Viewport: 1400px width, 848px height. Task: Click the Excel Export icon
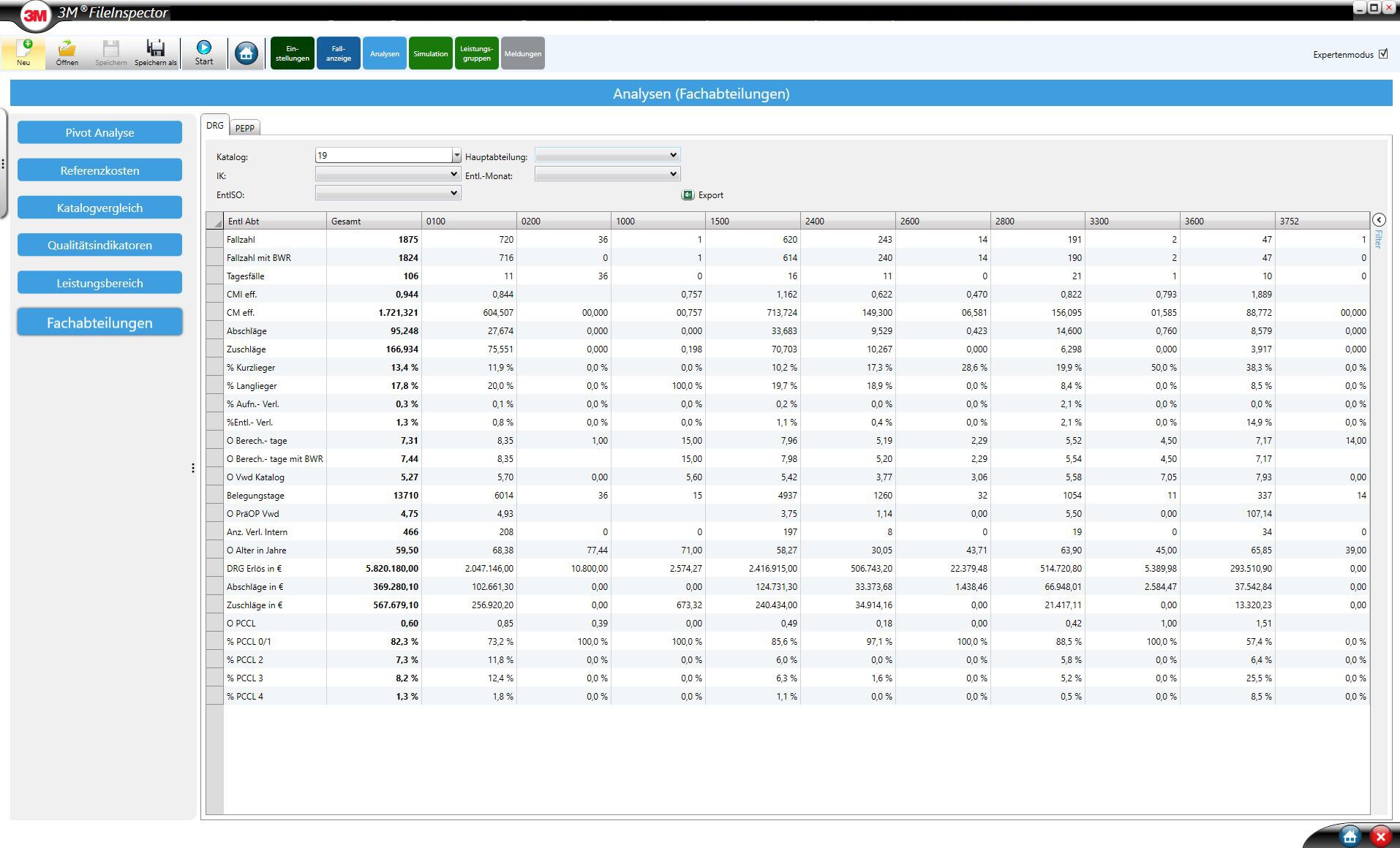[x=688, y=195]
